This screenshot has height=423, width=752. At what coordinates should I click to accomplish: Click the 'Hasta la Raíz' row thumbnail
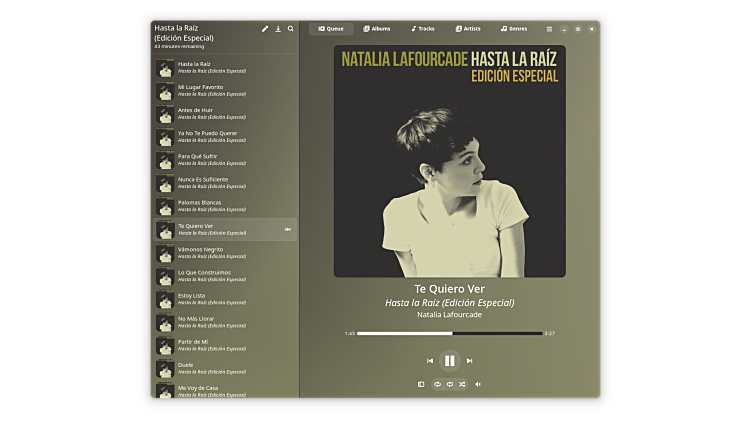(165, 68)
